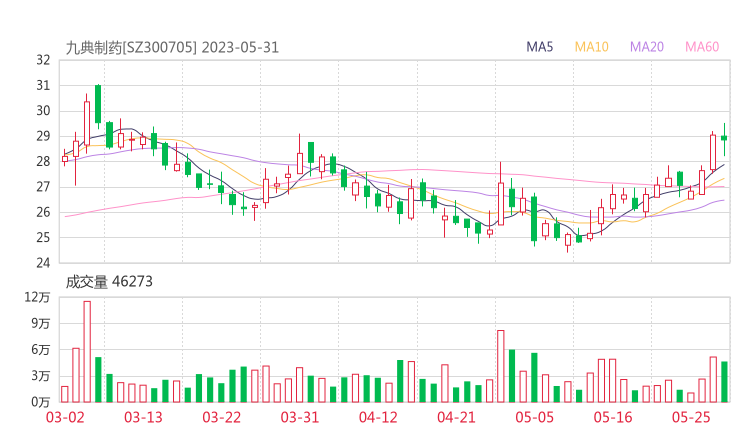Viewport: 740px width, 440px height.
Task: Click the price axis label 27
Action: [x=43, y=187]
